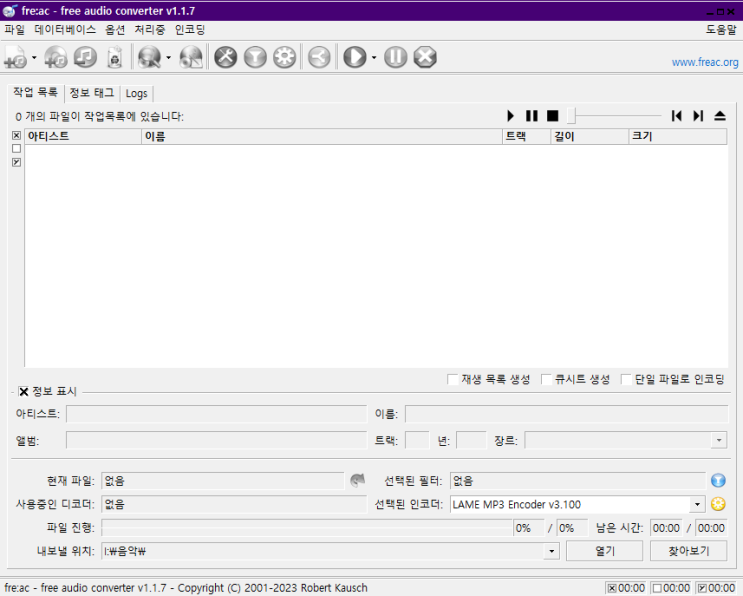The height and width of the screenshot is (596, 743).
Task: Click the 이름 input field
Action: 566,414
